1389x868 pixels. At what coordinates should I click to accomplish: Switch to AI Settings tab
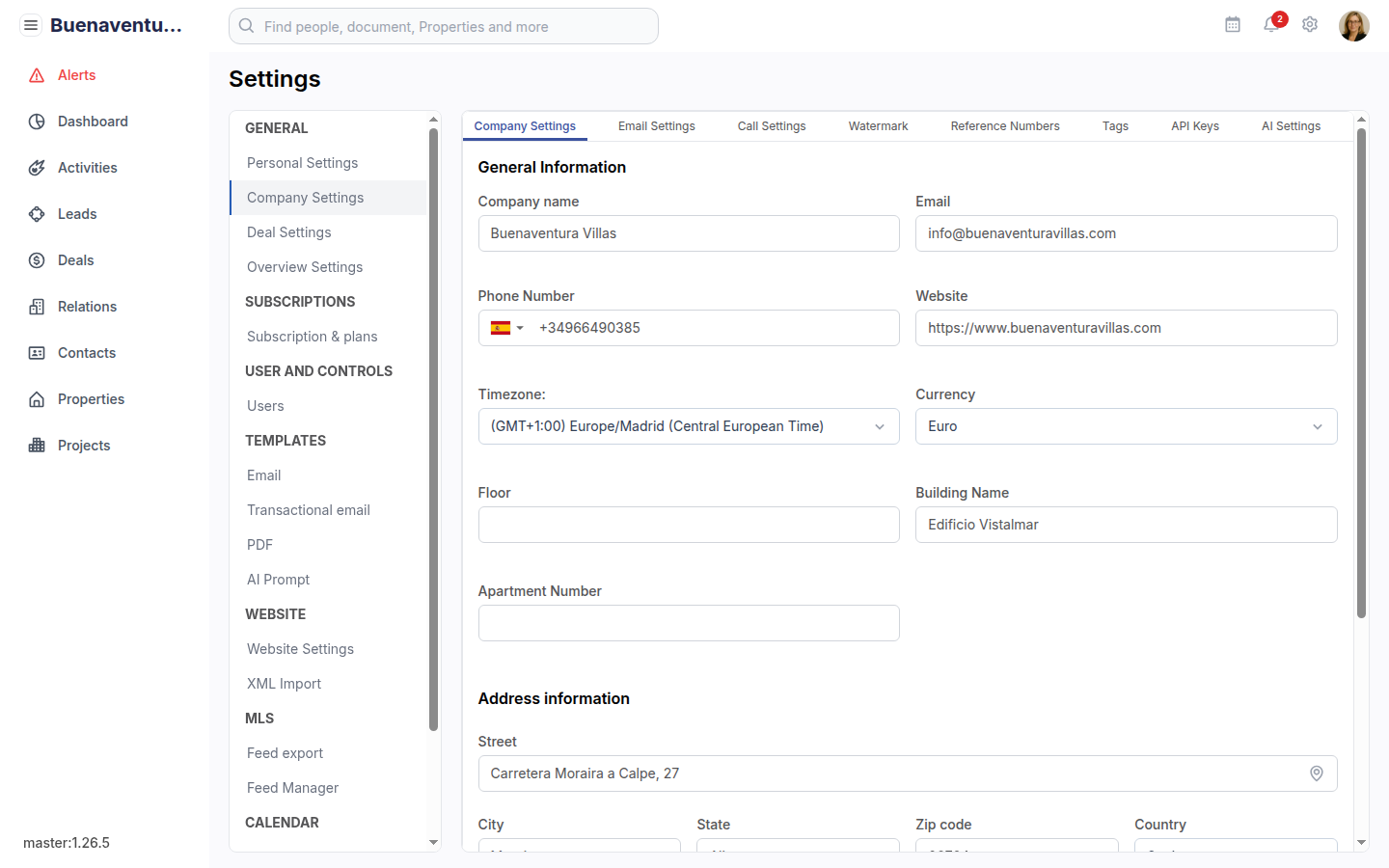(1291, 126)
